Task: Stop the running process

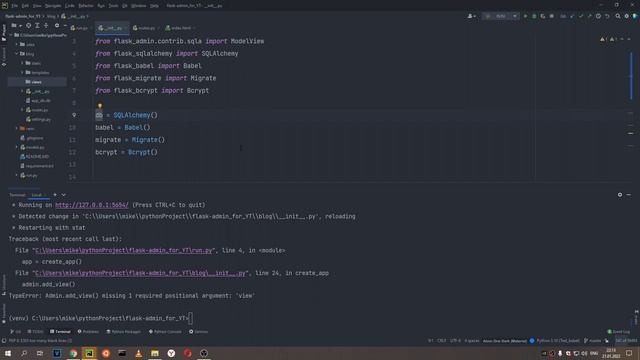Action: point(552,16)
